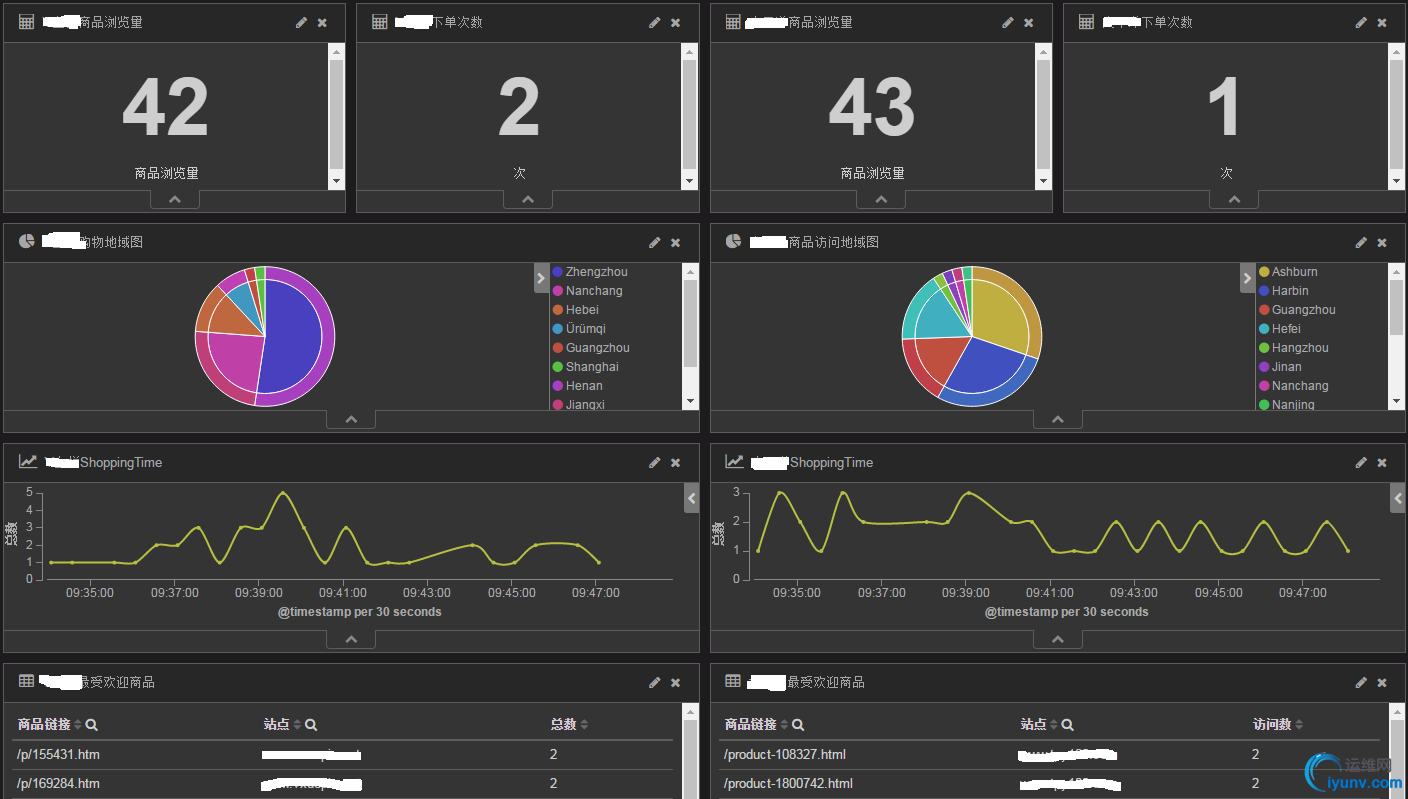
Task: Remove the 下单次数 panel showing 1
Action: (1382, 22)
